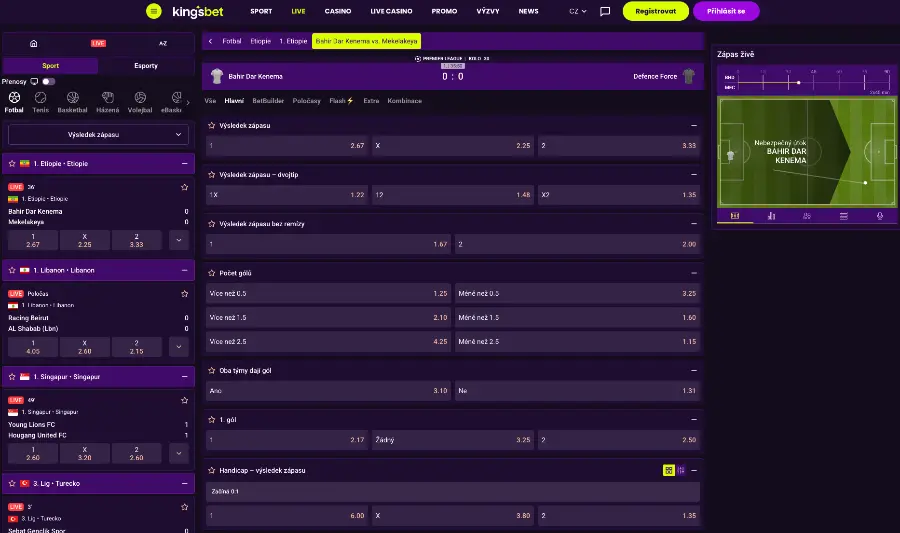Screen dimensions: 900x533
Task: Toggle the Přenosy streaming switch
Action: coord(49,81)
